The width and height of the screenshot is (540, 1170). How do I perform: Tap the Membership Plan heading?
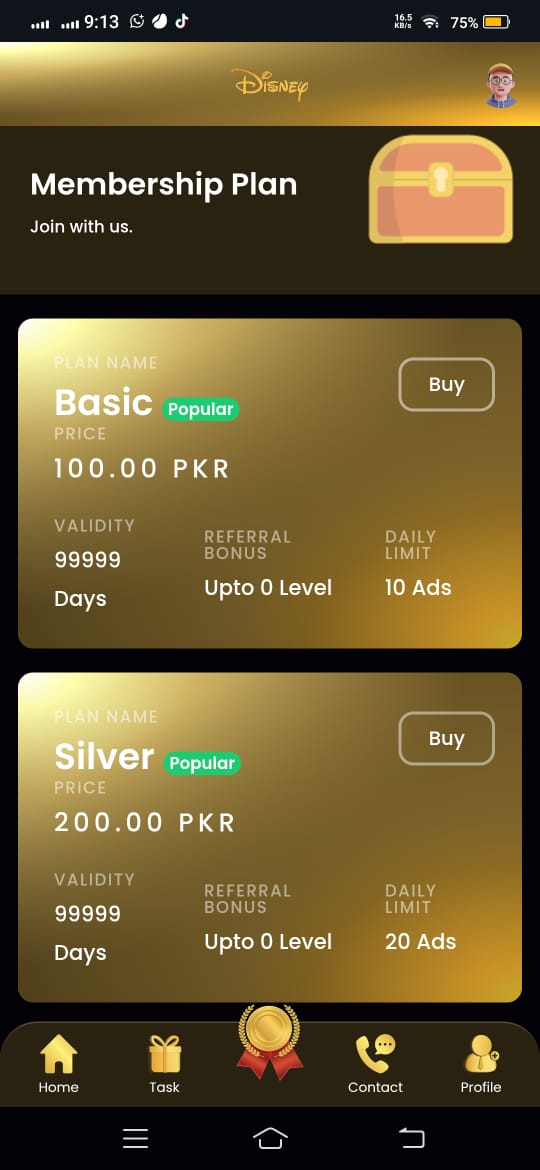163,184
